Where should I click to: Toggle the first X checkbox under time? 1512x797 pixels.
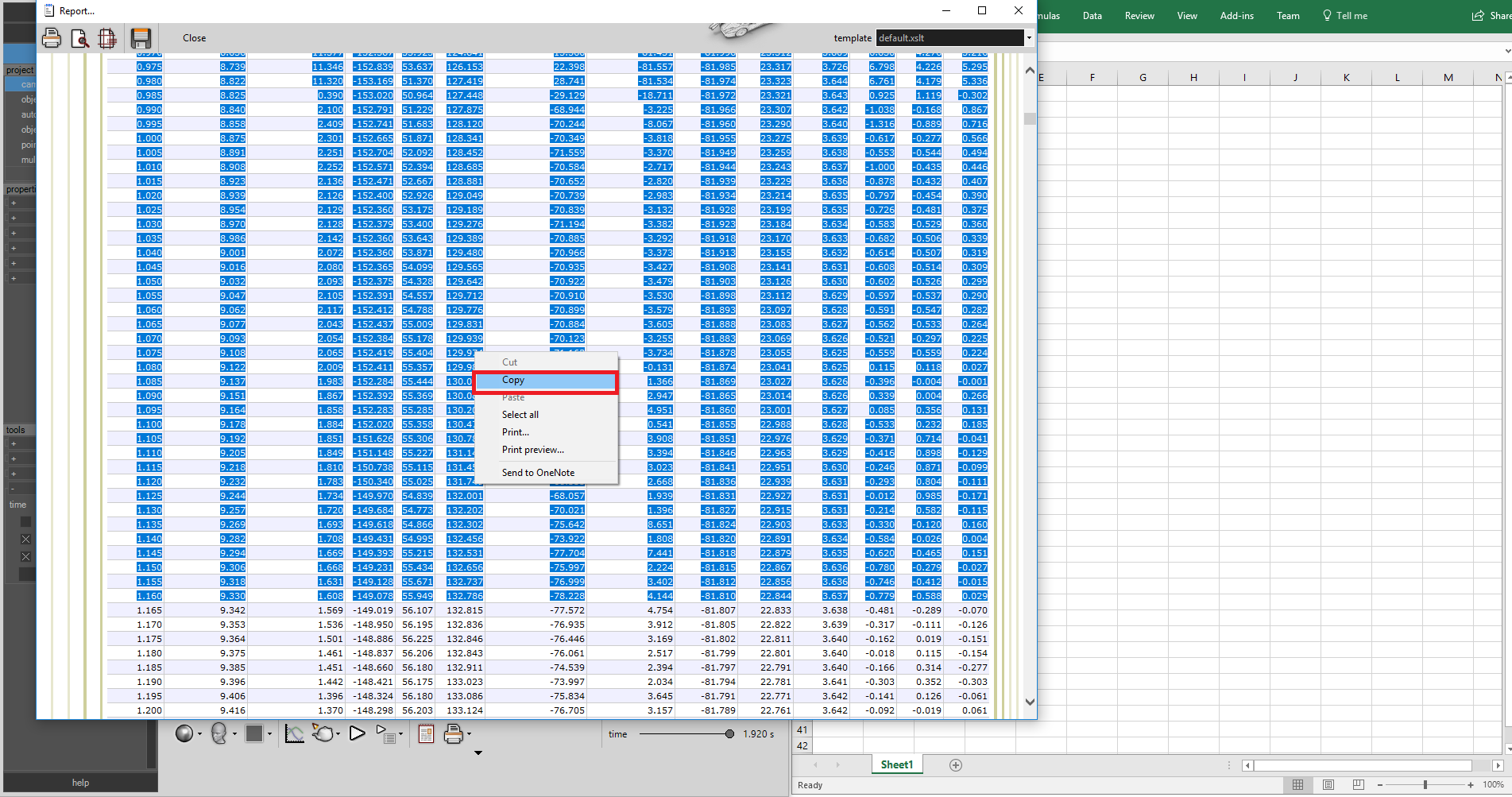[x=25, y=540]
